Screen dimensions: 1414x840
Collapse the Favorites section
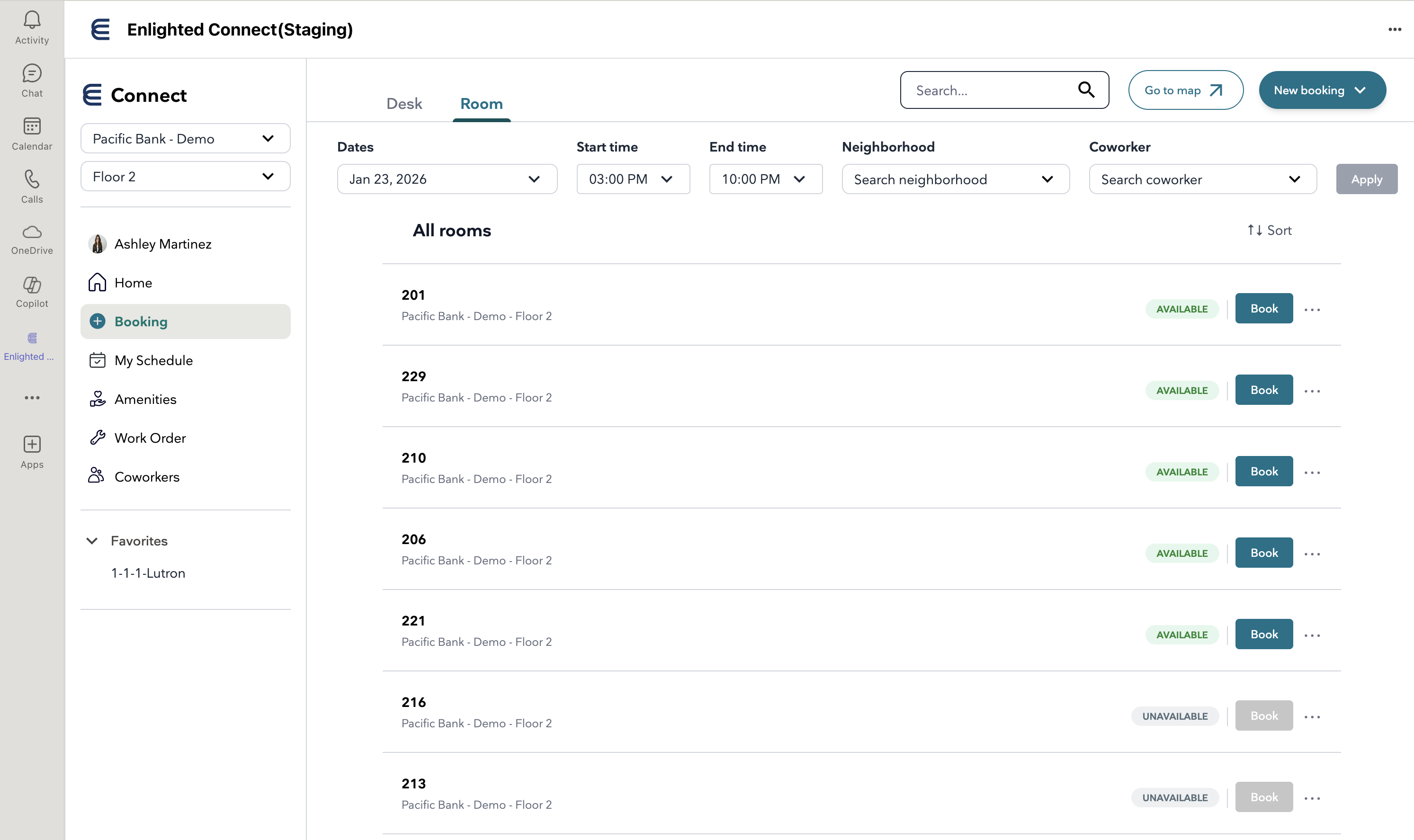tap(92, 541)
